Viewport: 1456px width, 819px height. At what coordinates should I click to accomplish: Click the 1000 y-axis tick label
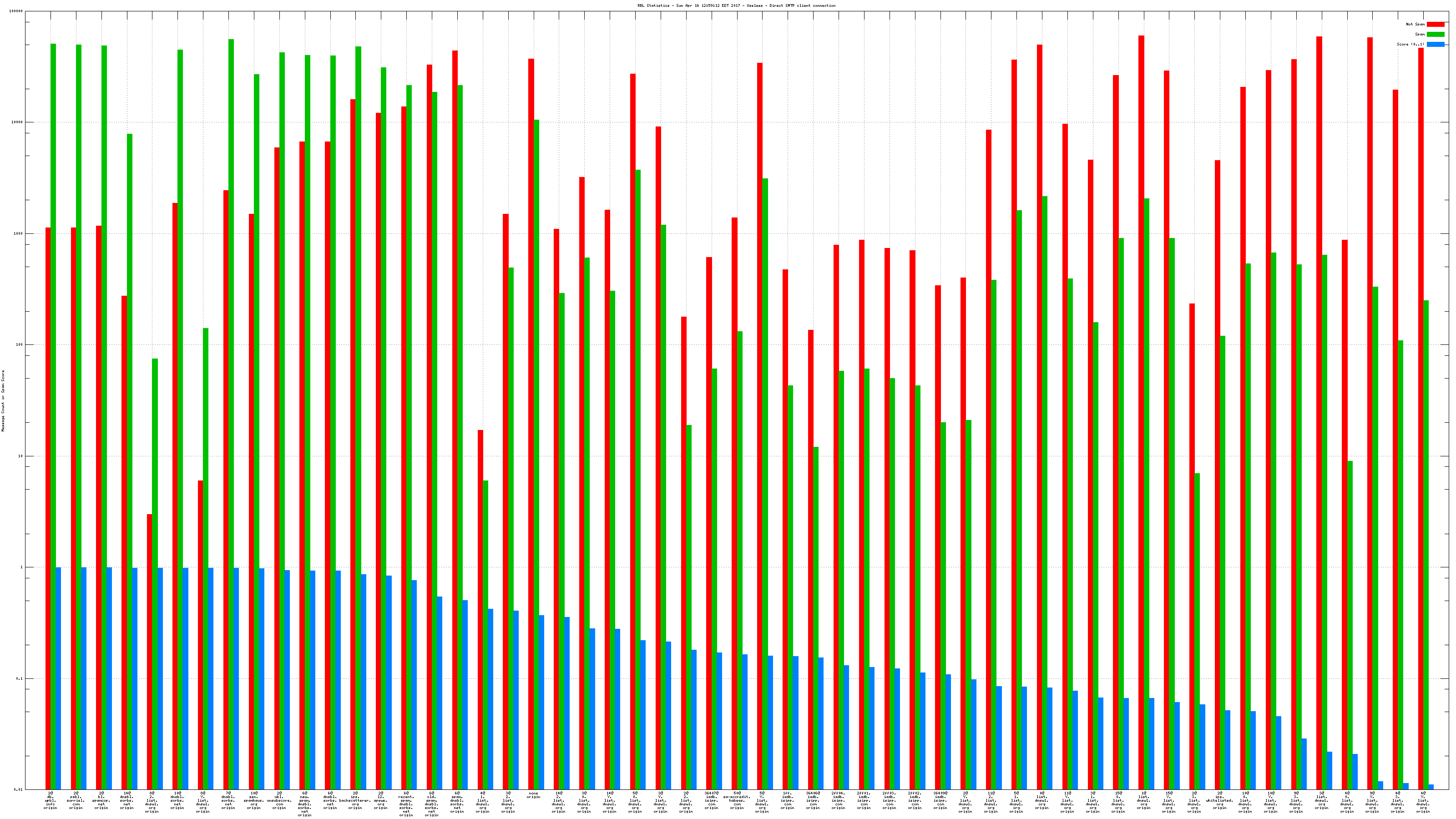[x=18, y=233]
